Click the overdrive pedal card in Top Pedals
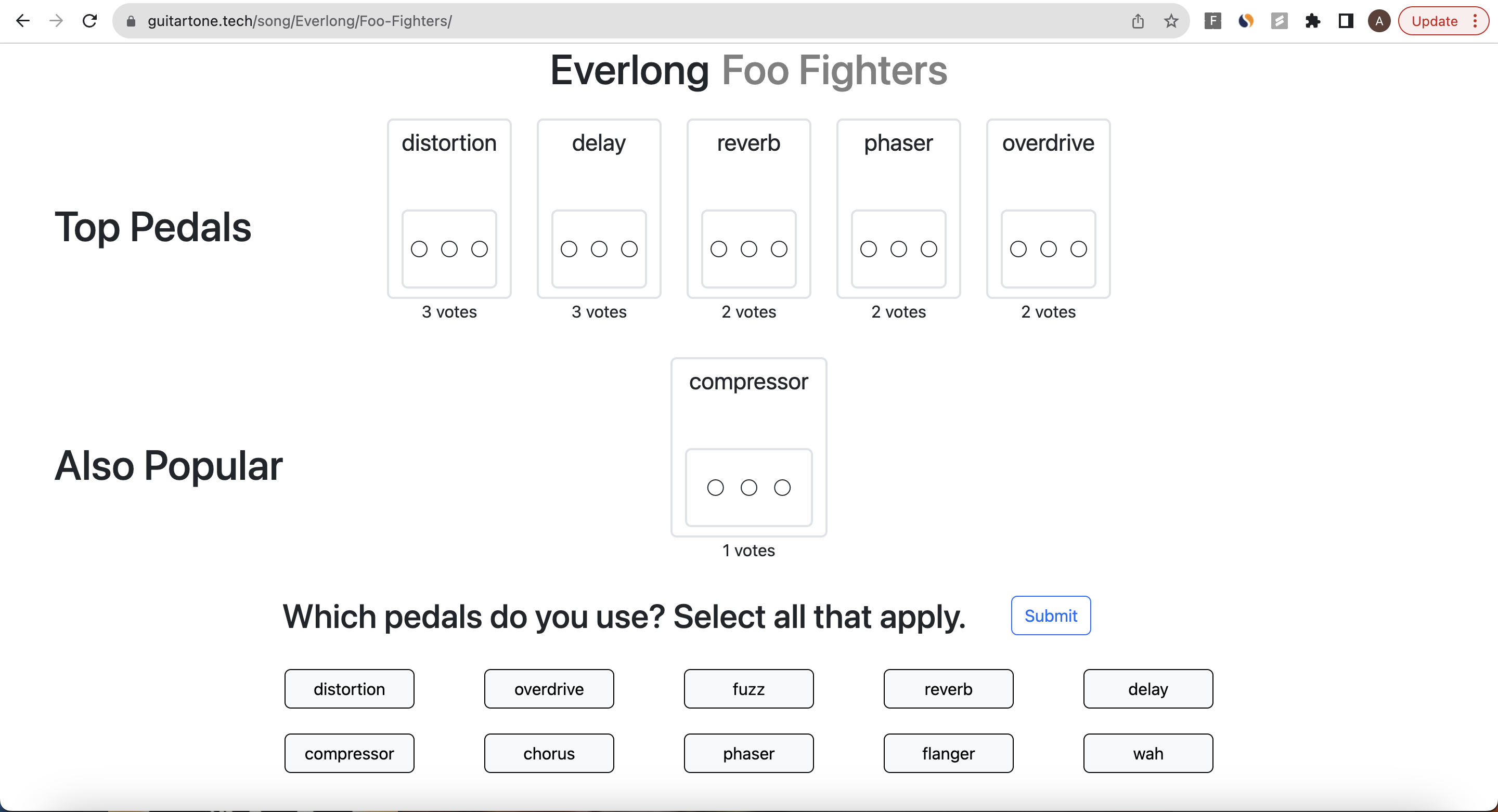1498x812 pixels. (1048, 174)
